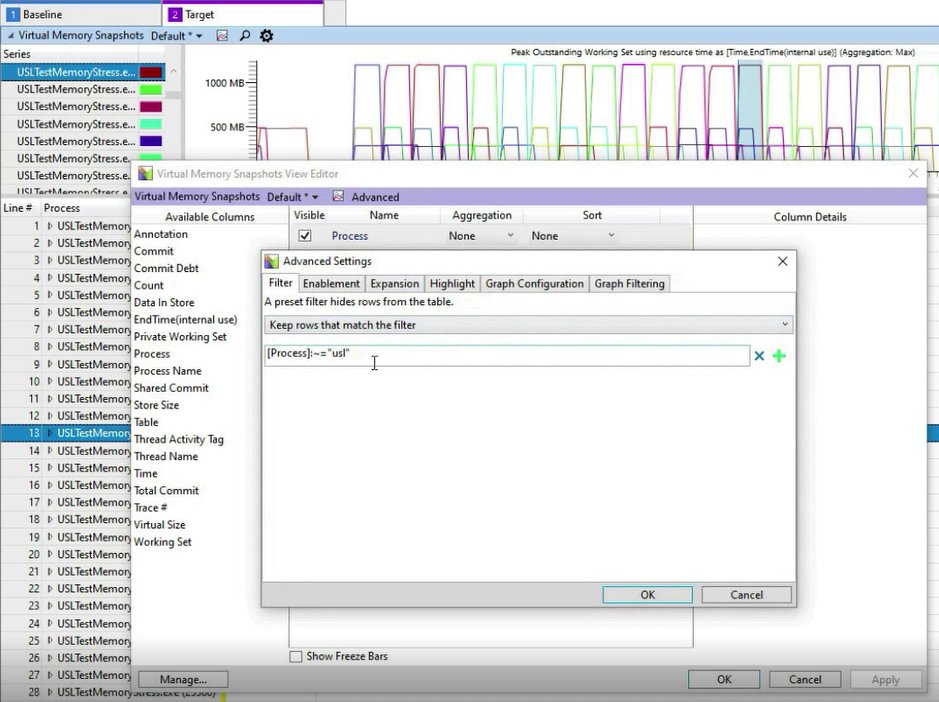Select Virtual Size in Available Columns
The width and height of the screenshot is (939, 702).
pos(159,525)
